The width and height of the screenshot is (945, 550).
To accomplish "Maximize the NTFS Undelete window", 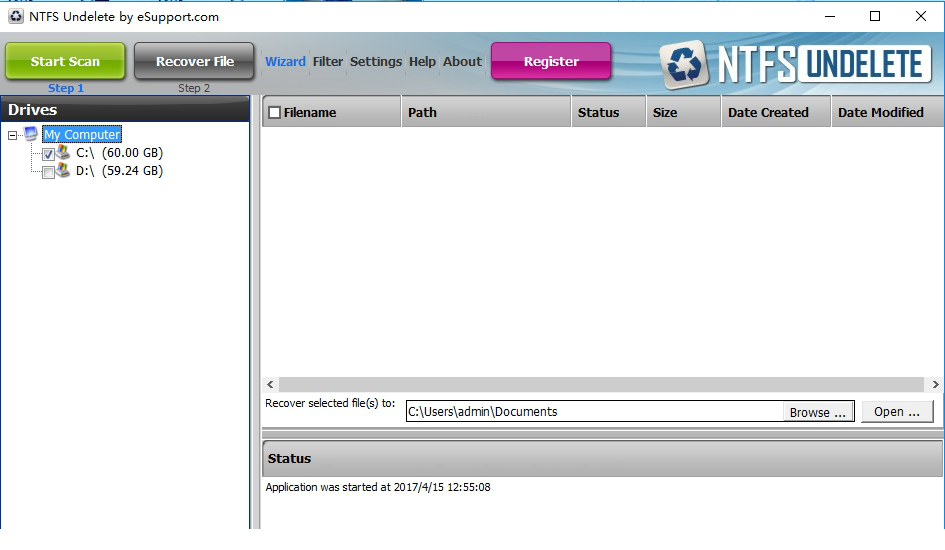I will point(875,16).
